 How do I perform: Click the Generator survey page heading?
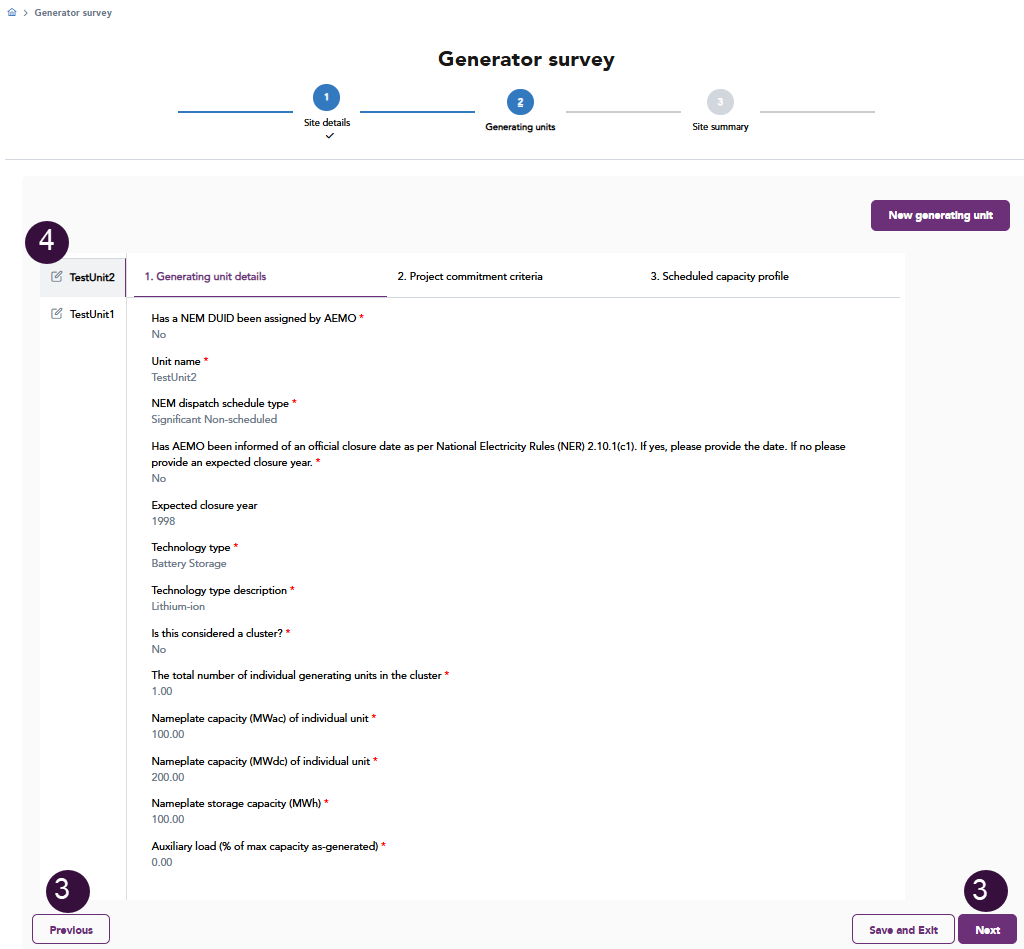pos(526,59)
